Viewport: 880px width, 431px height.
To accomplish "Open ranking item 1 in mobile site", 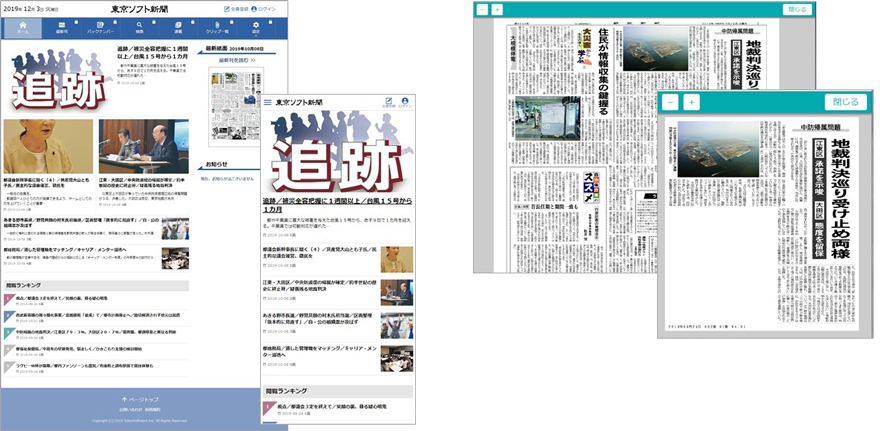I will (338, 409).
